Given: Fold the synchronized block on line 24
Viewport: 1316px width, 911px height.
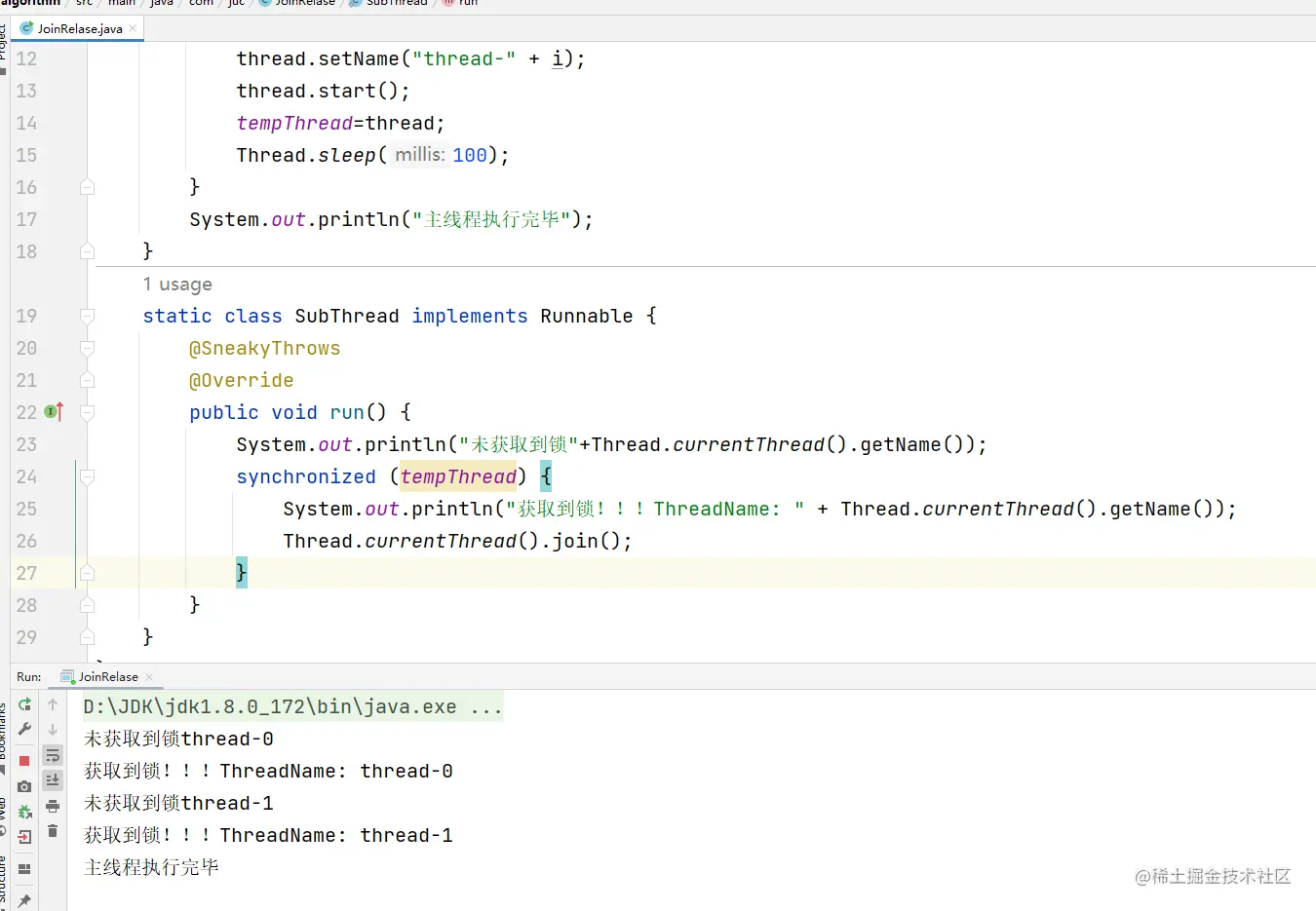Looking at the screenshot, I should (x=87, y=476).
